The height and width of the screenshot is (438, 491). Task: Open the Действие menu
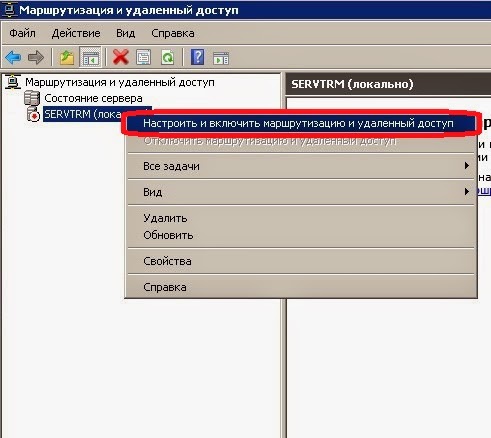(76, 33)
